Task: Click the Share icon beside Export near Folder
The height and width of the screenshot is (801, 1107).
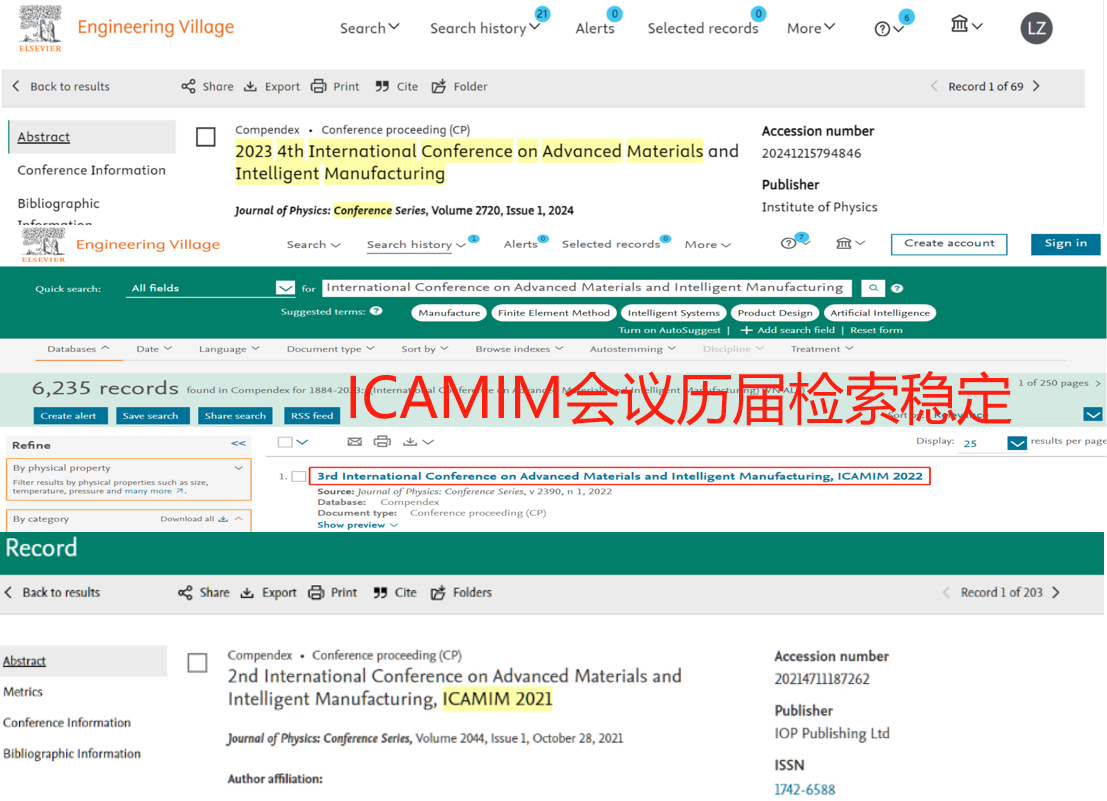Action: coord(188,87)
